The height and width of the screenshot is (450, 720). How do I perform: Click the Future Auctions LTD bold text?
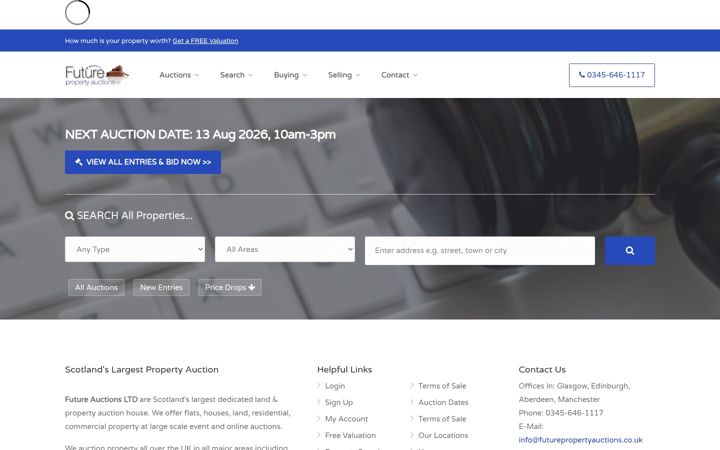click(101, 399)
